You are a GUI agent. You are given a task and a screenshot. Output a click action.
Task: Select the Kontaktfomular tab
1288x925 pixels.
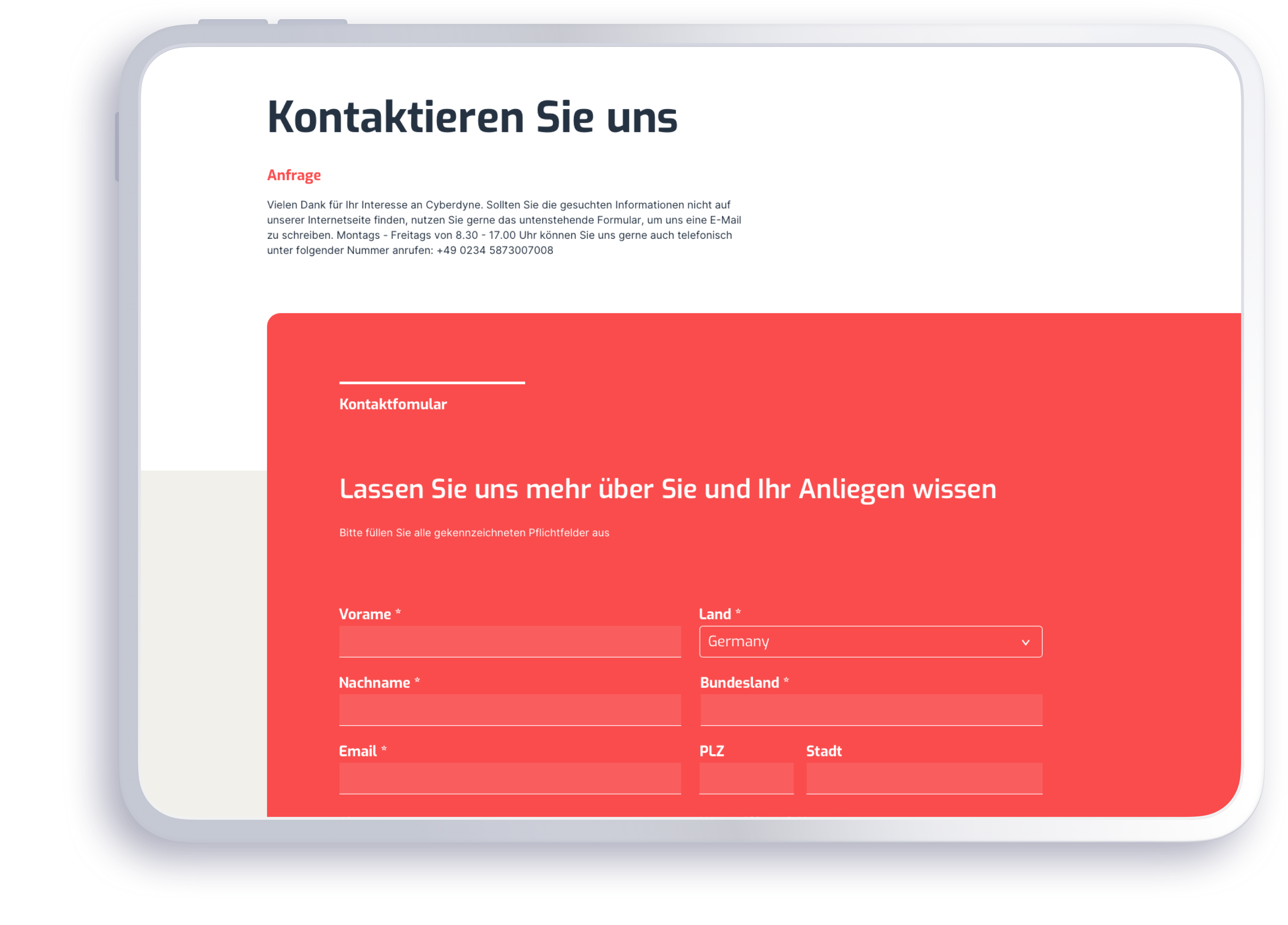(393, 404)
